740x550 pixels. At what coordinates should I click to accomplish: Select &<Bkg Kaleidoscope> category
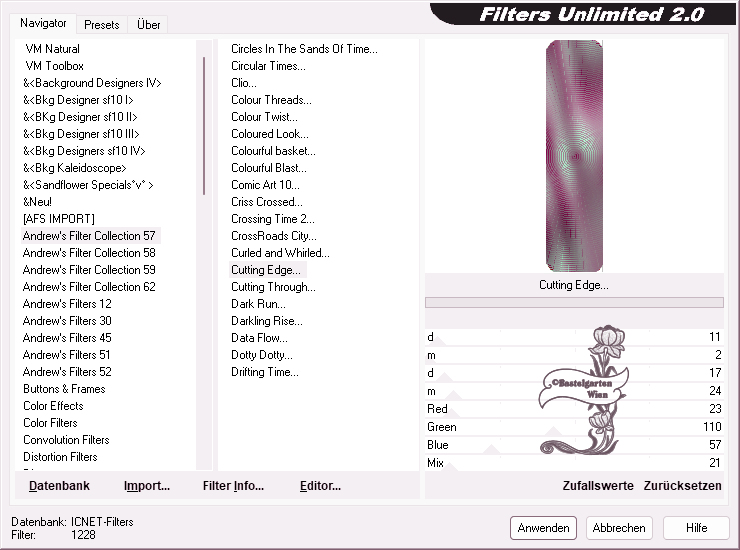click(75, 168)
